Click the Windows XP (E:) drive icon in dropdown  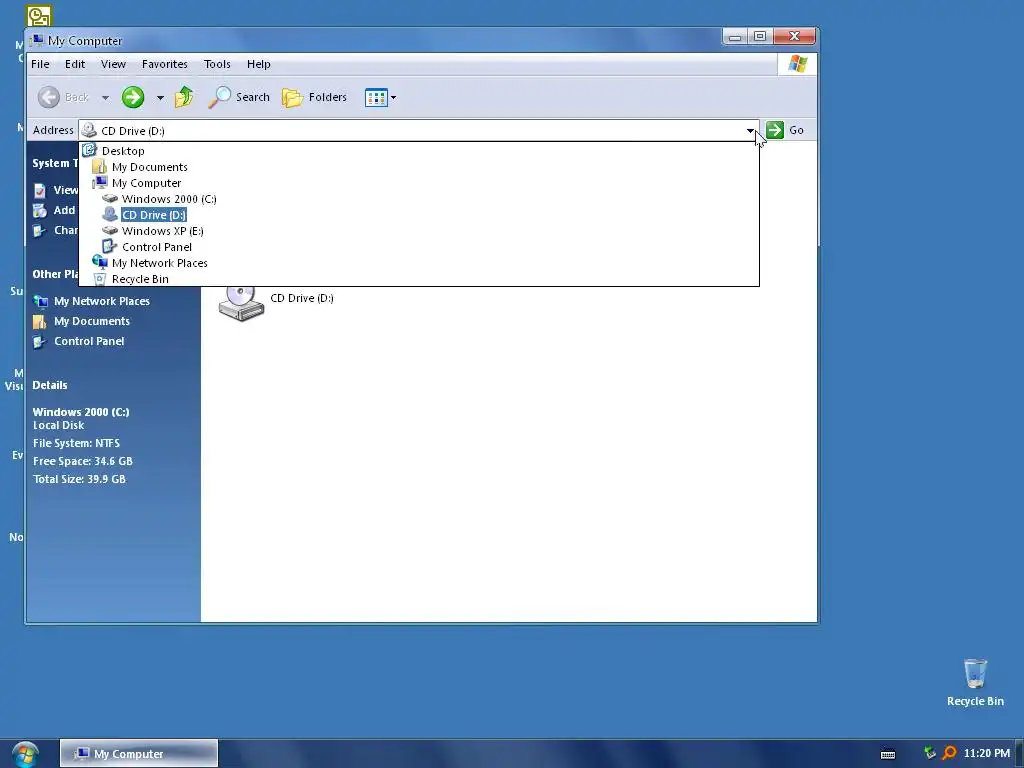(x=110, y=231)
